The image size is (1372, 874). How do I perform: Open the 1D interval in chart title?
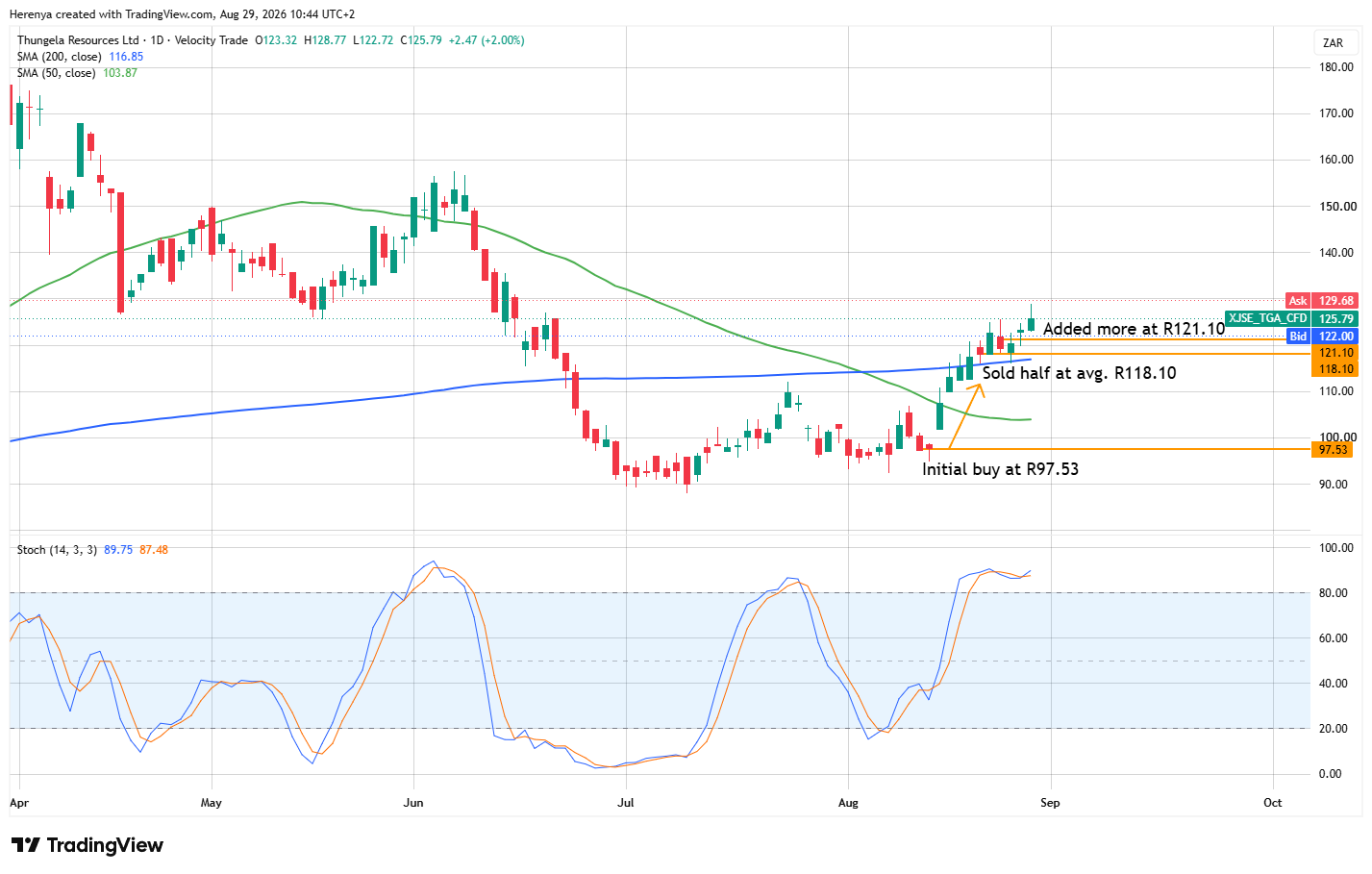click(x=158, y=40)
